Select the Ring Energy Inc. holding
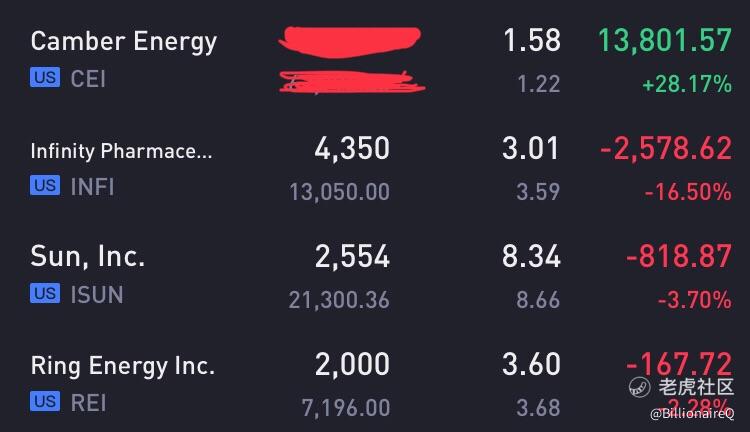This screenshot has width=750, height=432. coord(375,385)
